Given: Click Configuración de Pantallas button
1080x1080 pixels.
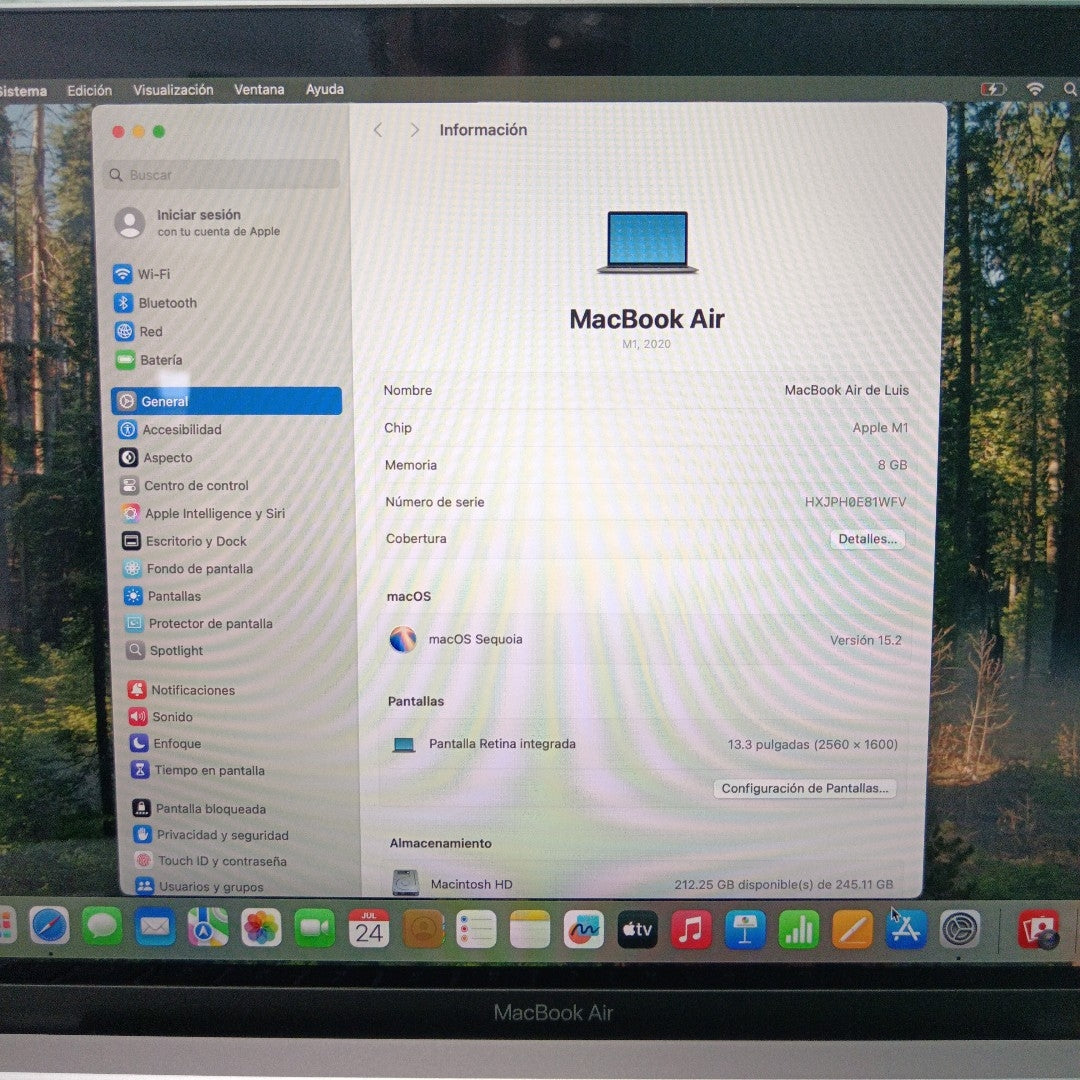Looking at the screenshot, I should 804,788.
